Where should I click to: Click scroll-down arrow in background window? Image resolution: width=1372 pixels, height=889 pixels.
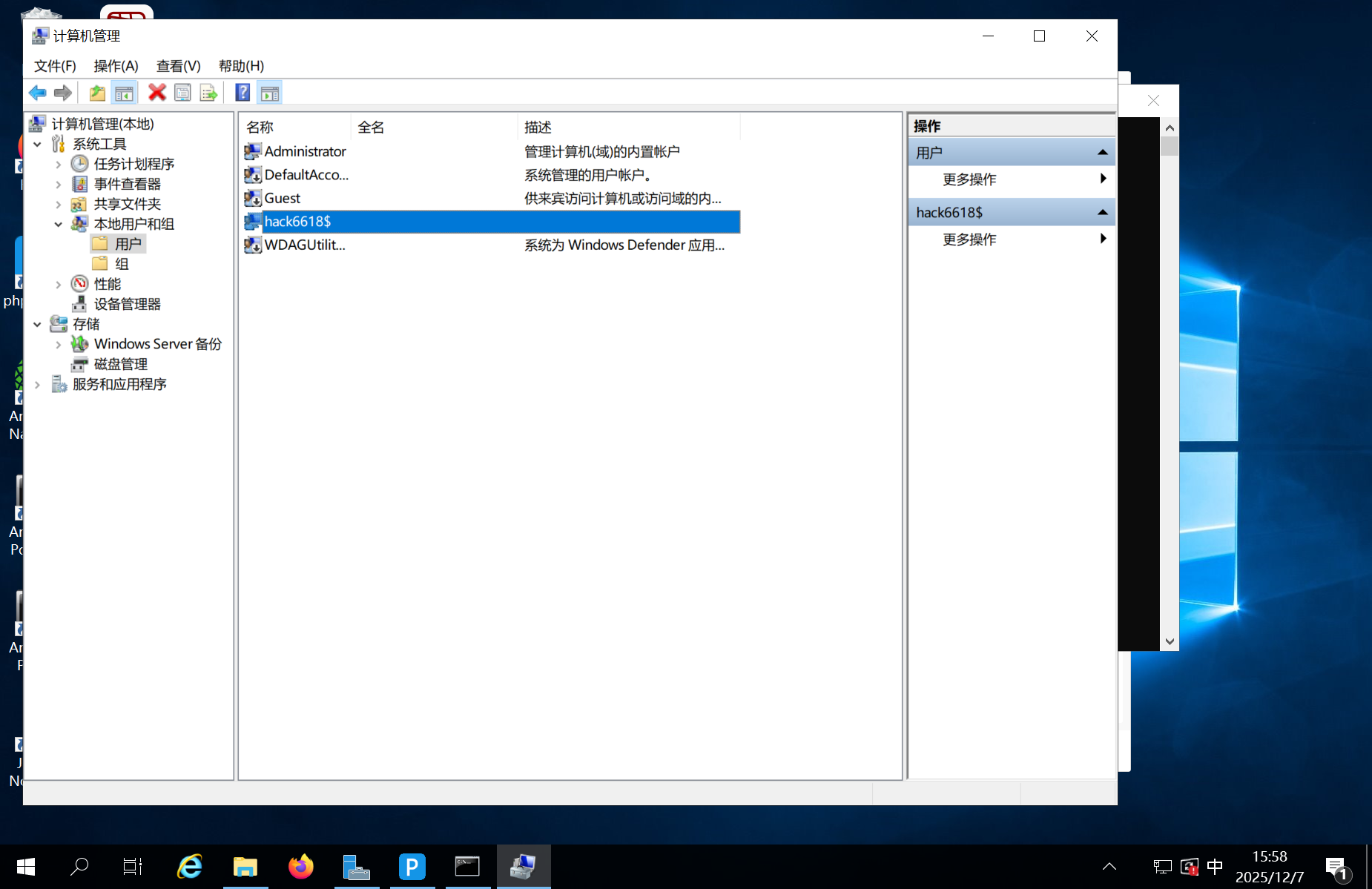pyautogui.click(x=1170, y=641)
